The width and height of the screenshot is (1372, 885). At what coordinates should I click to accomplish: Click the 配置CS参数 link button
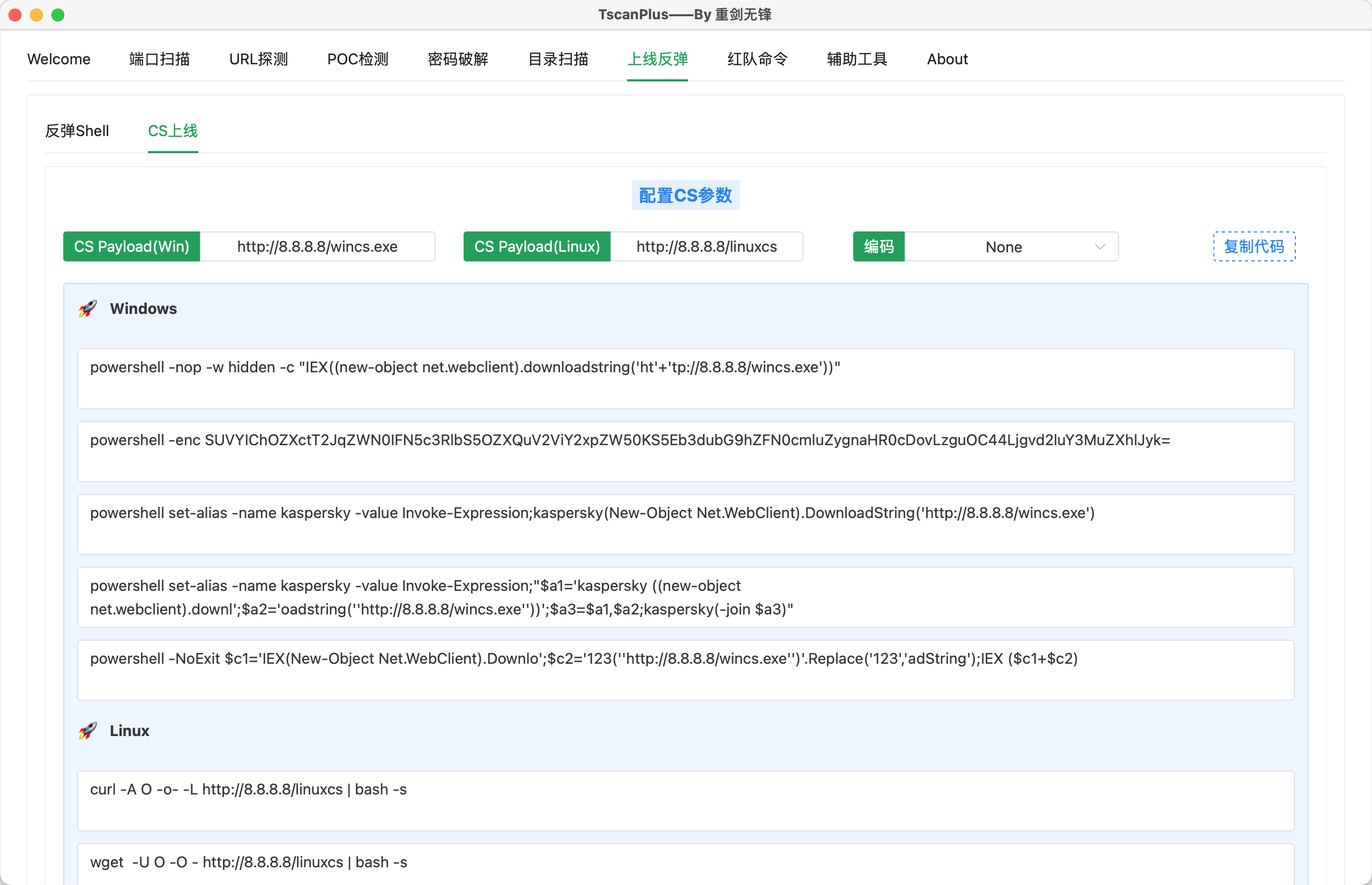click(x=685, y=196)
